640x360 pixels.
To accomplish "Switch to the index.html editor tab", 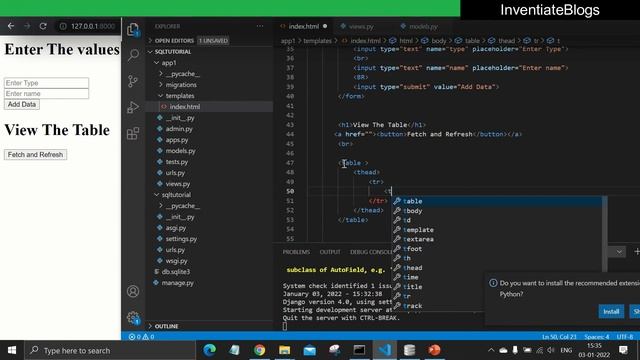I will (304, 26).
